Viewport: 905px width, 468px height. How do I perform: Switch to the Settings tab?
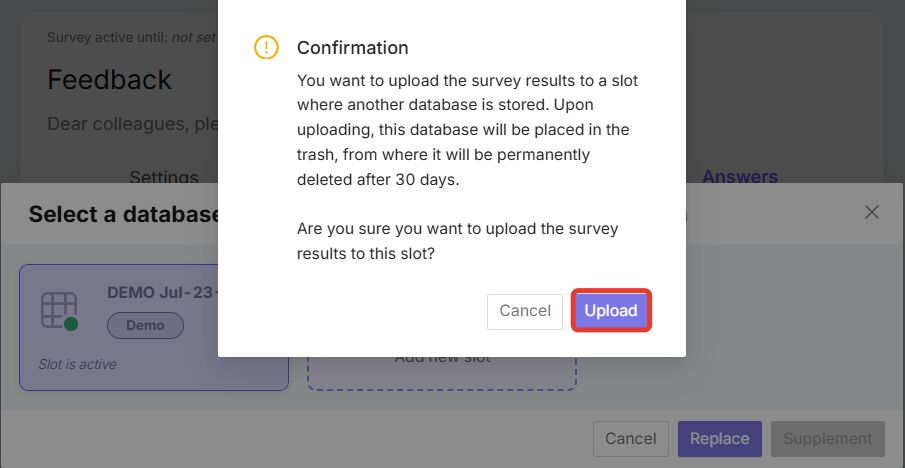click(164, 177)
